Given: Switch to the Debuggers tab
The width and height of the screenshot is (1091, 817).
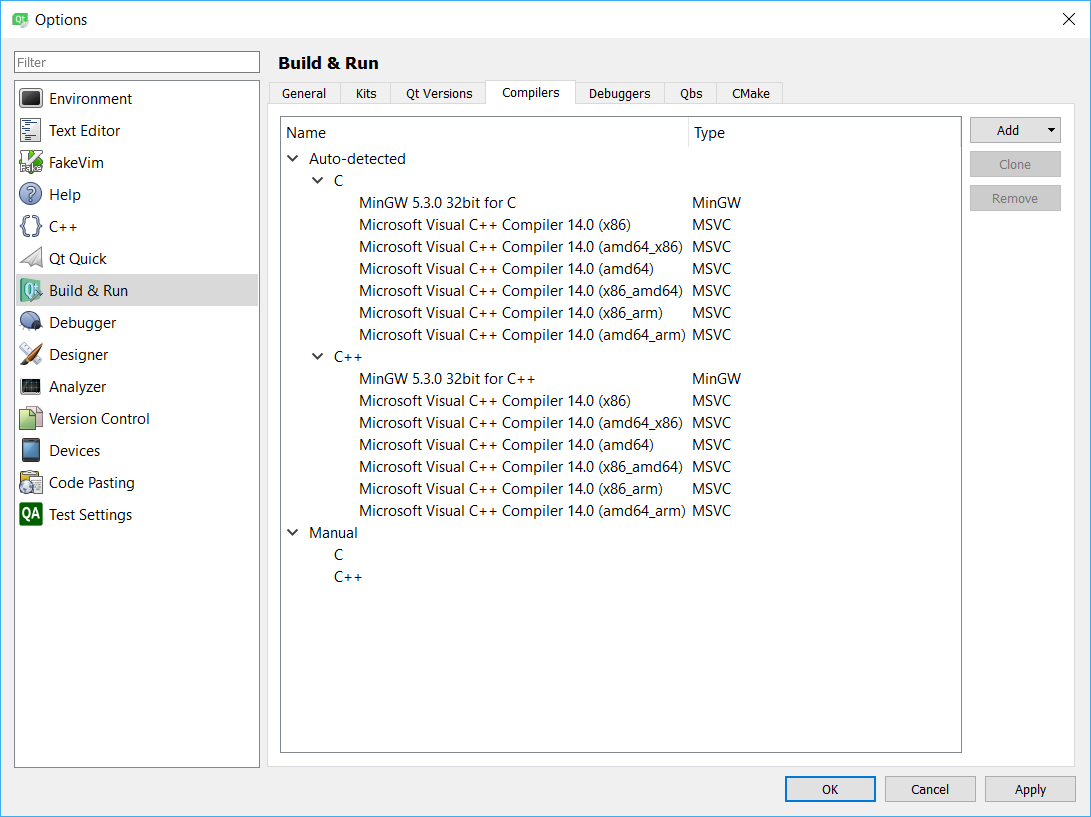Looking at the screenshot, I should 619,93.
